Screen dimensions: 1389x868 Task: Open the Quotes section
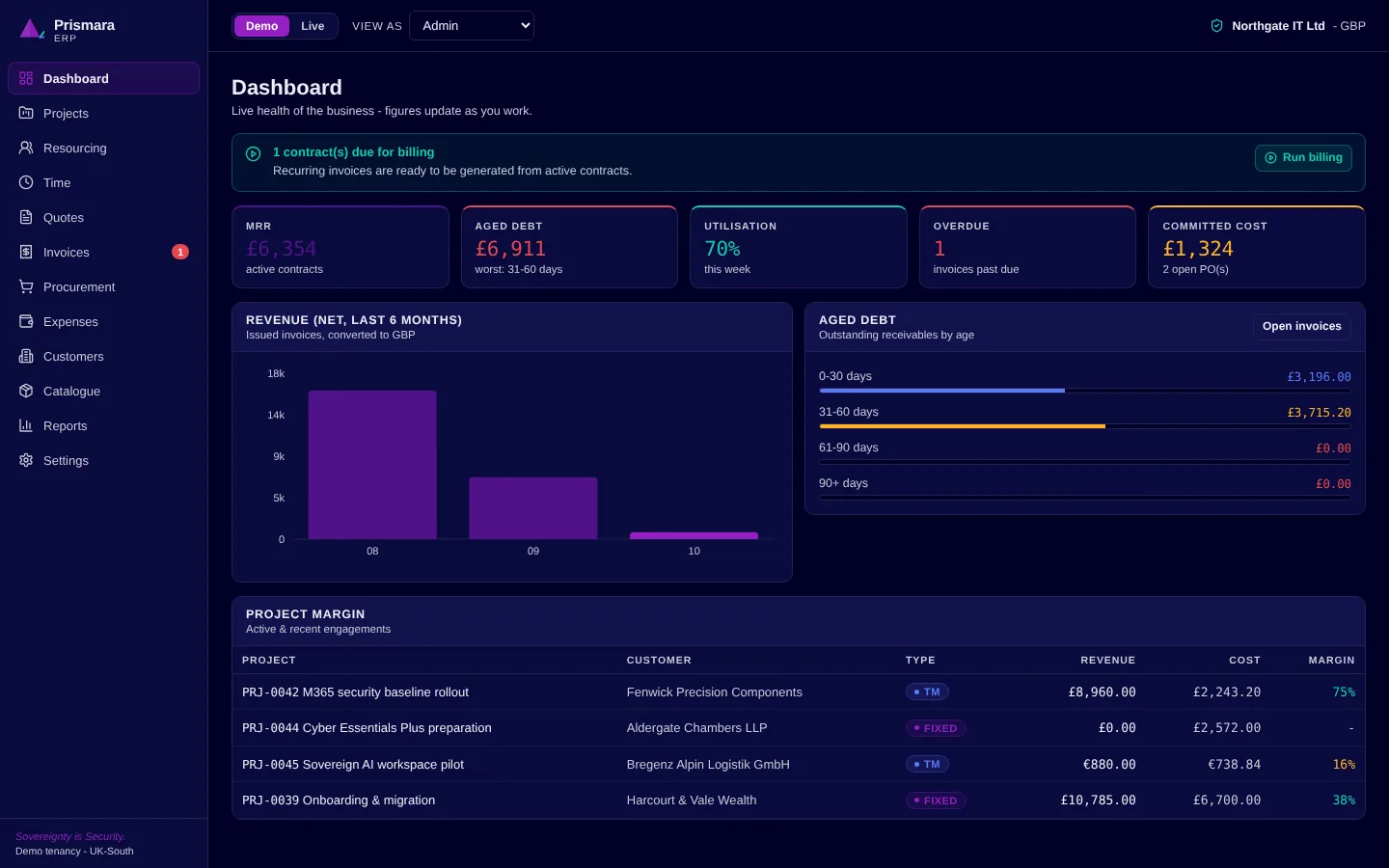pos(103,217)
